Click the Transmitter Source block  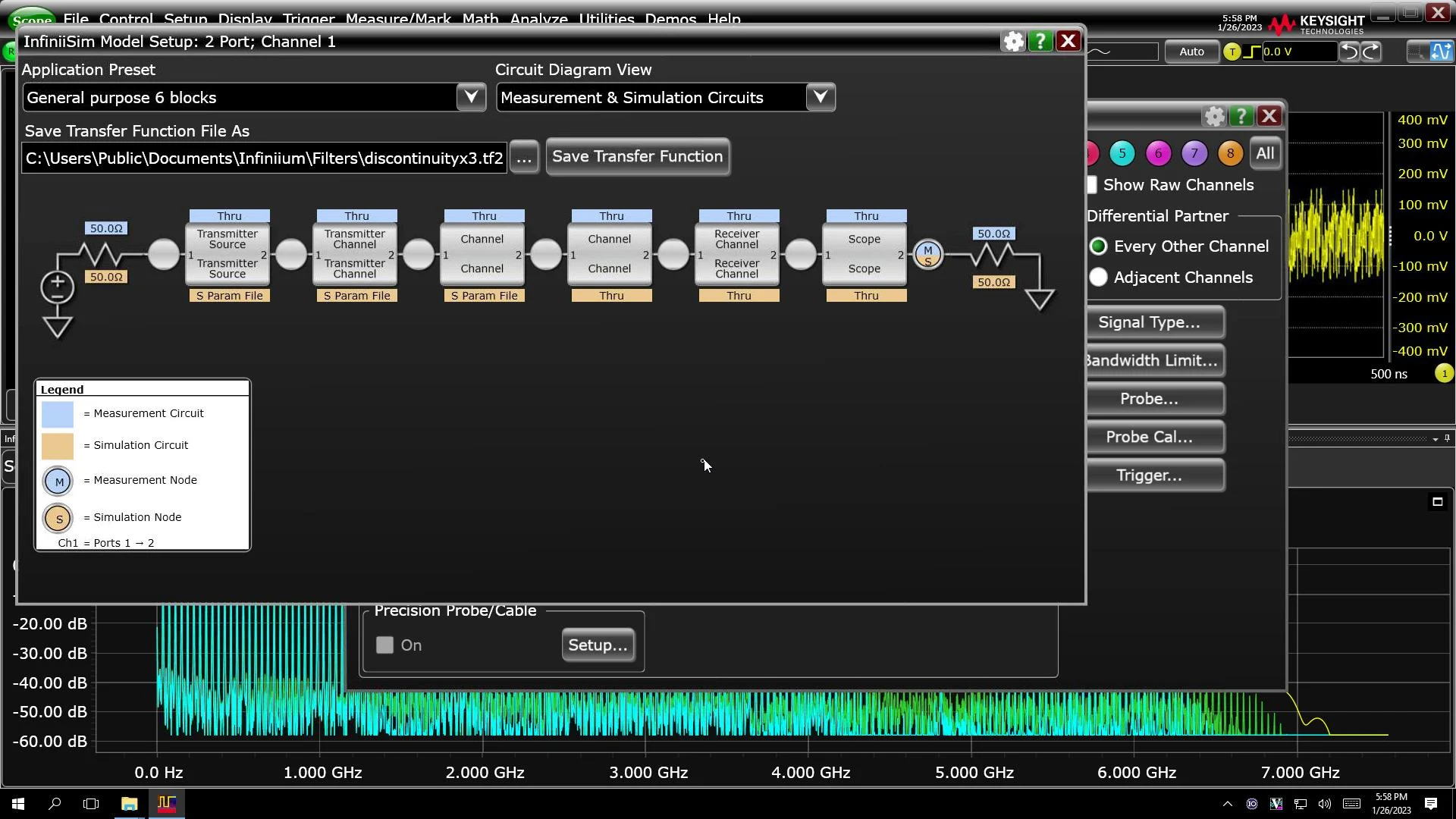(x=227, y=255)
